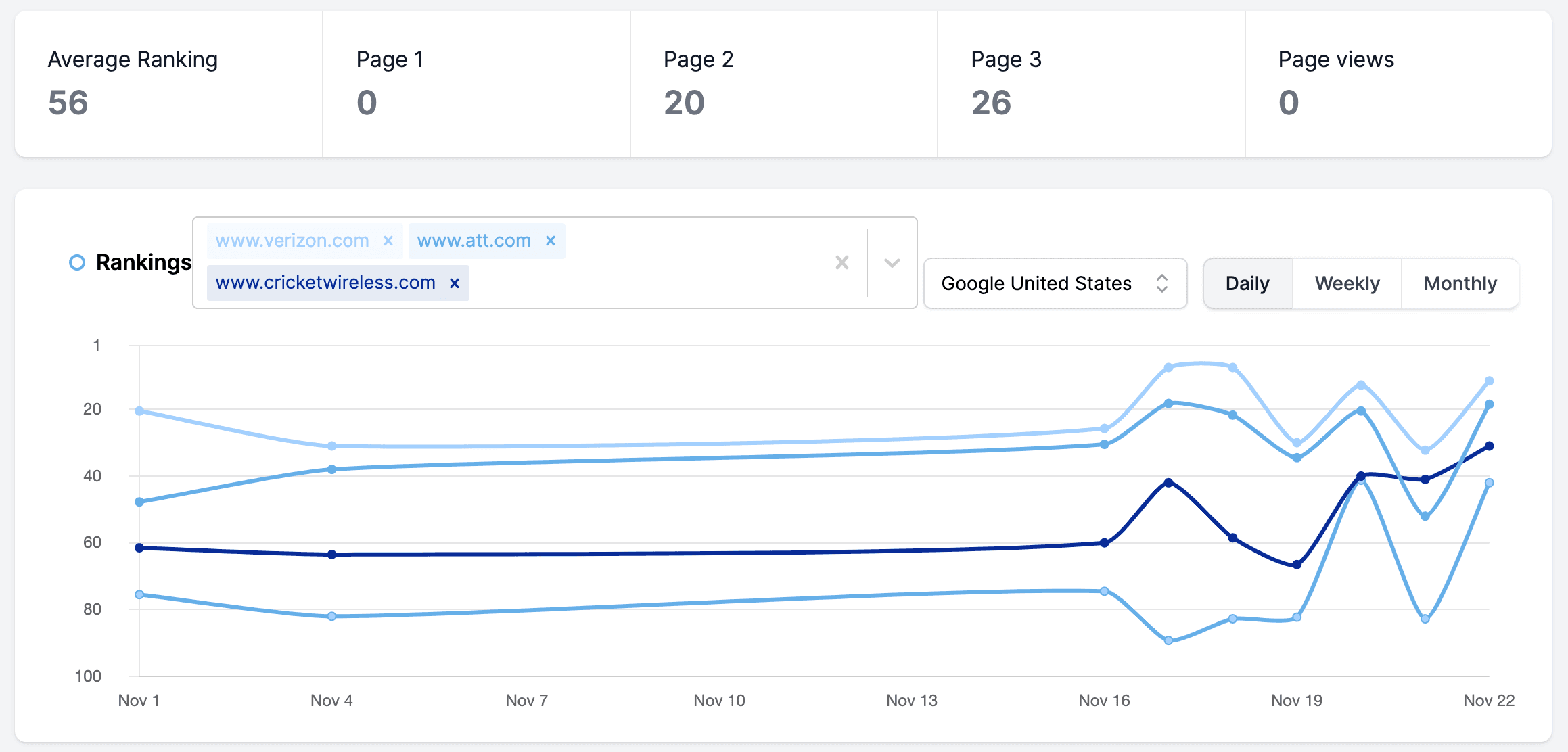The width and height of the screenshot is (1568, 752).
Task: Switch to Daily view
Action: click(x=1247, y=283)
